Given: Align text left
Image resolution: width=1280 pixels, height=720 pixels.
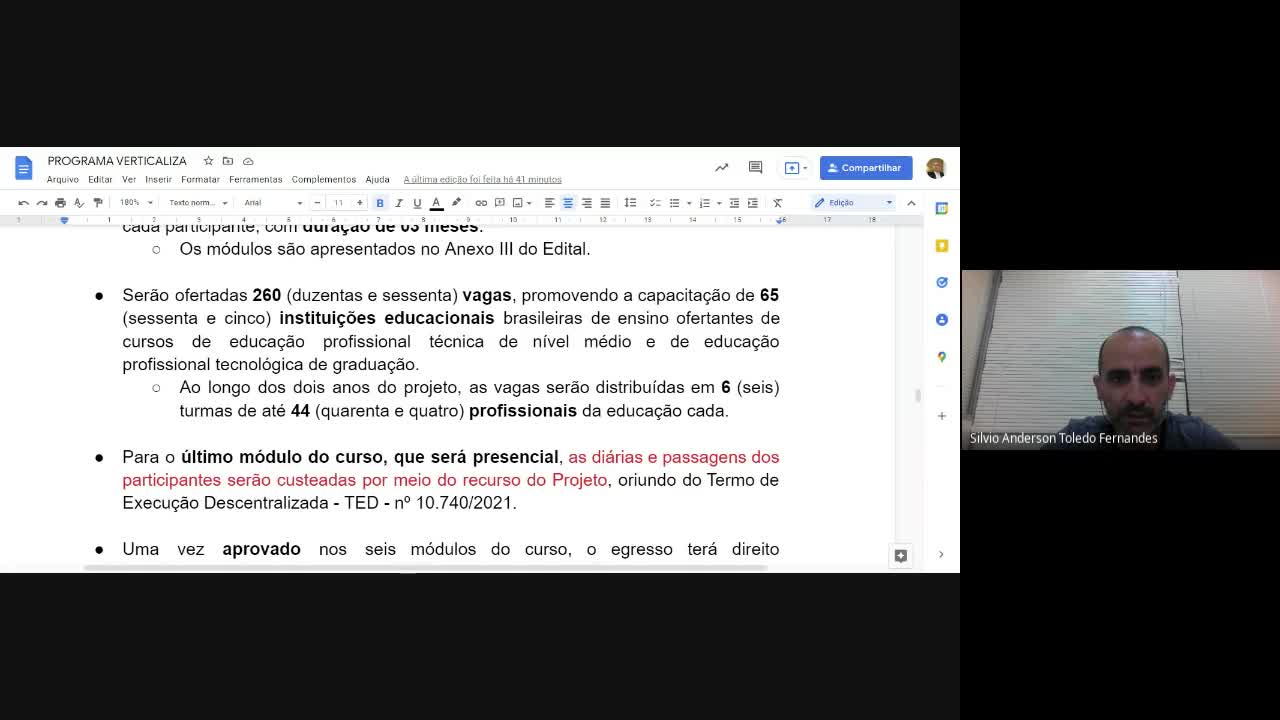Looking at the screenshot, I should click(x=549, y=203).
